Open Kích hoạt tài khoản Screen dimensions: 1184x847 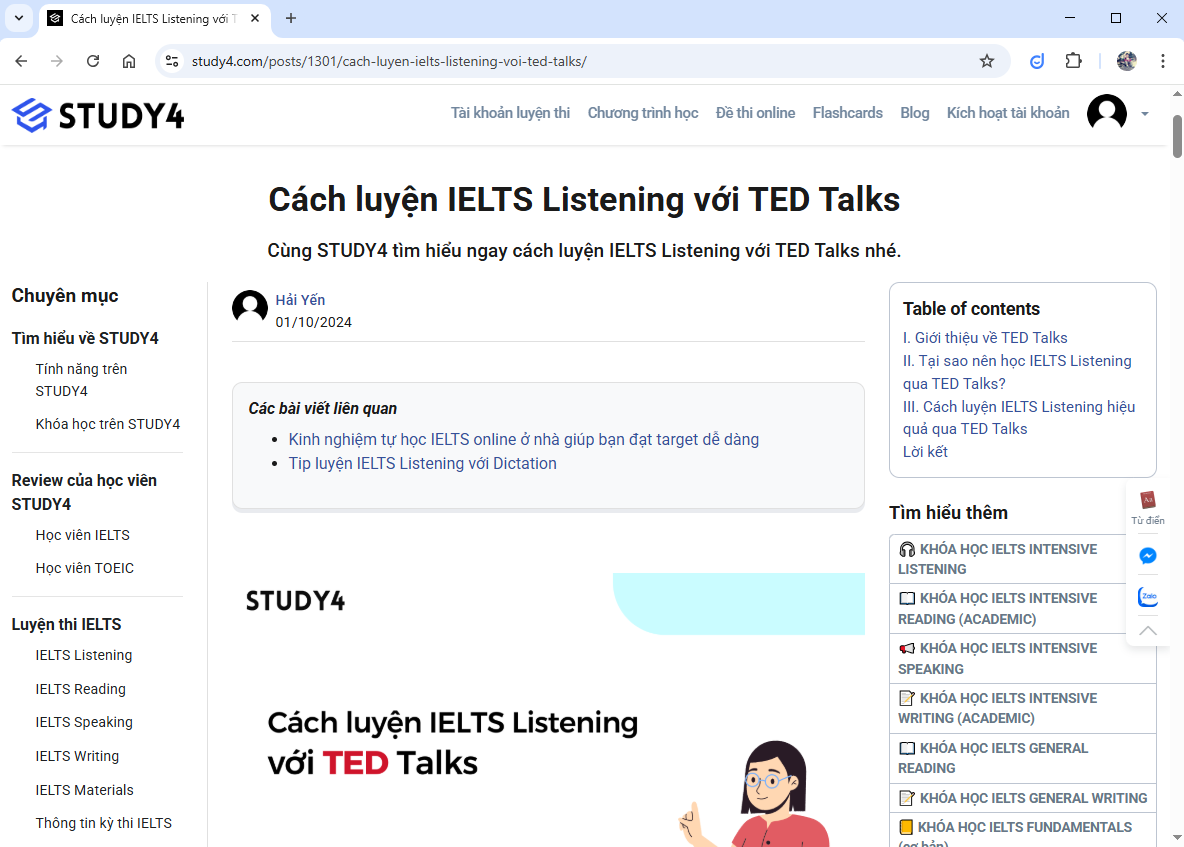[1008, 113]
